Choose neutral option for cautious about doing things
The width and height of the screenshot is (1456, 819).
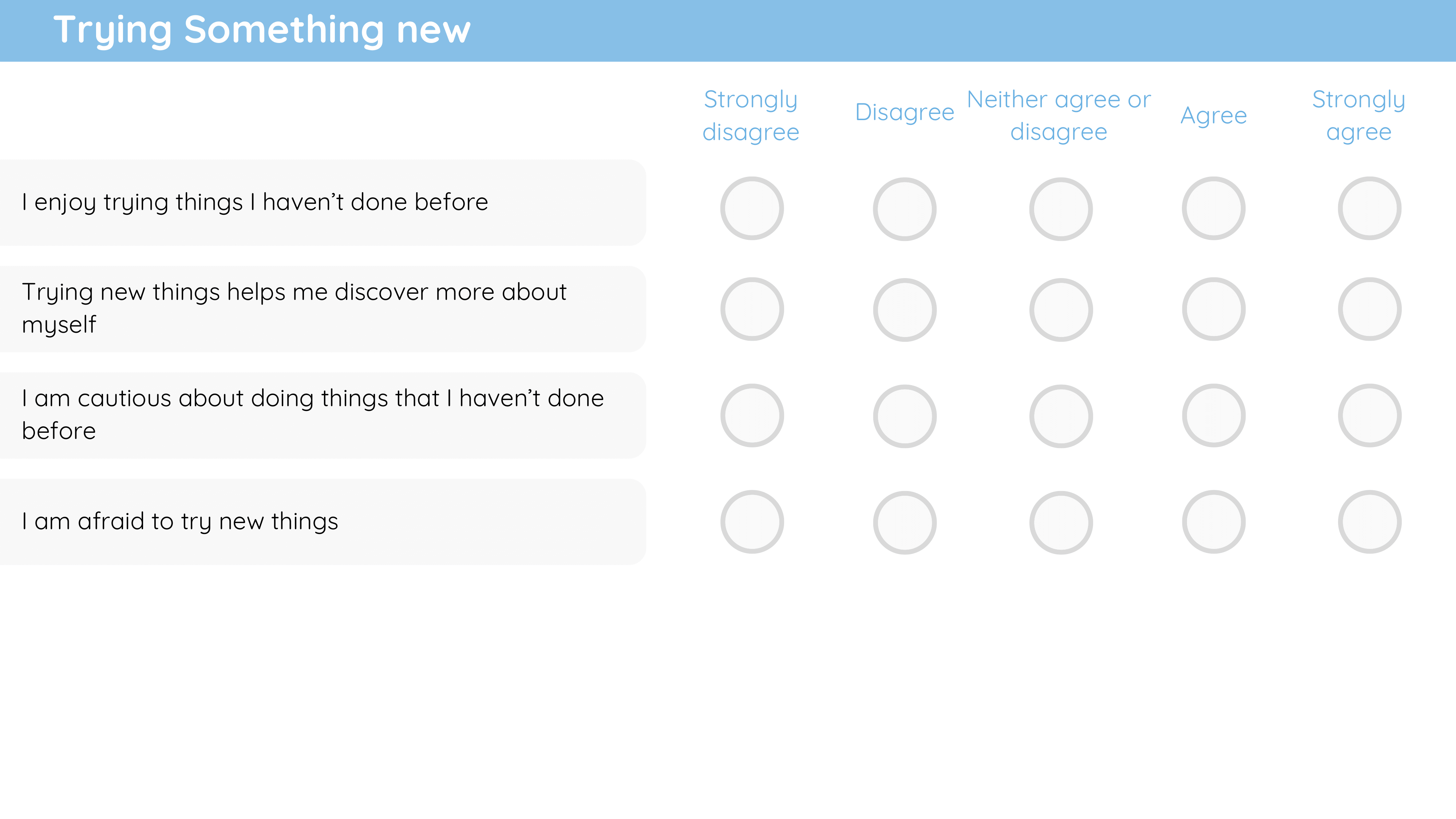[x=1061, y=416]
